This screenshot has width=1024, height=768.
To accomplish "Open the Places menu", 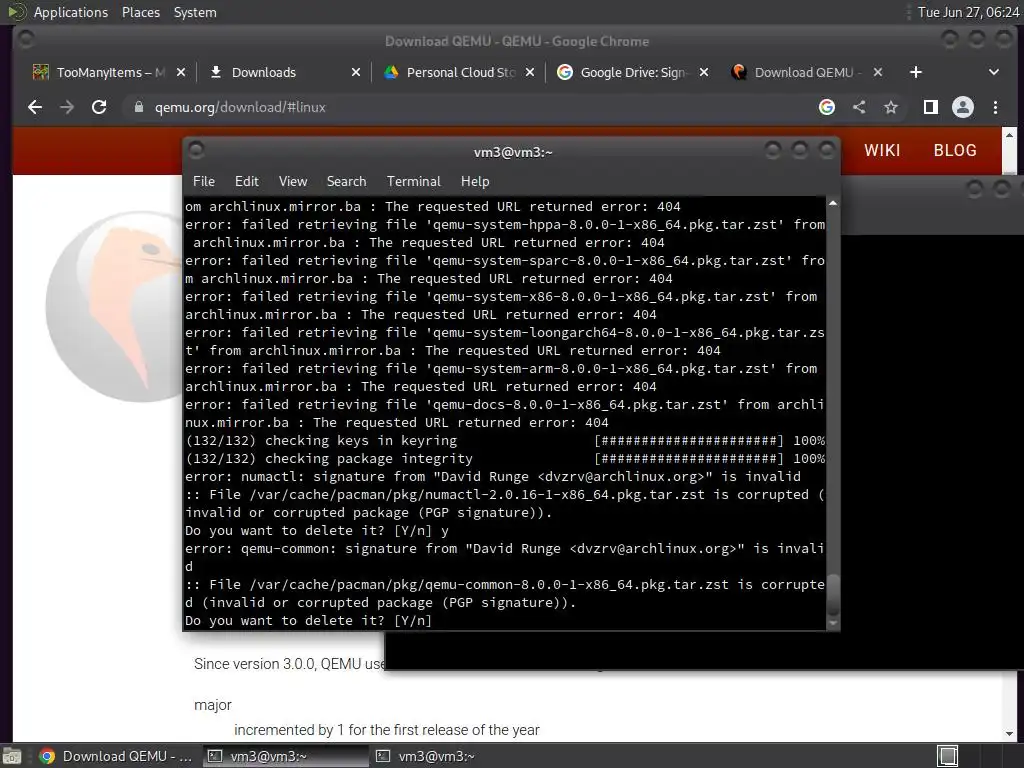I will click(x=140, y=12).
